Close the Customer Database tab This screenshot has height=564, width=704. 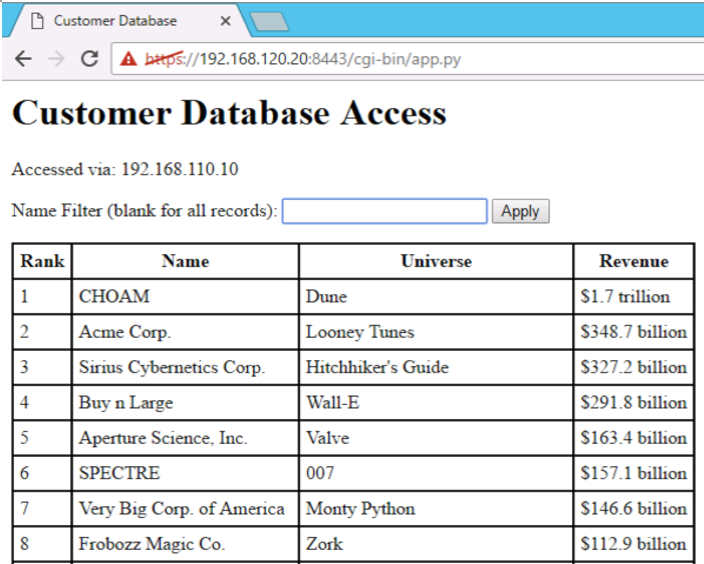(225, 21)
